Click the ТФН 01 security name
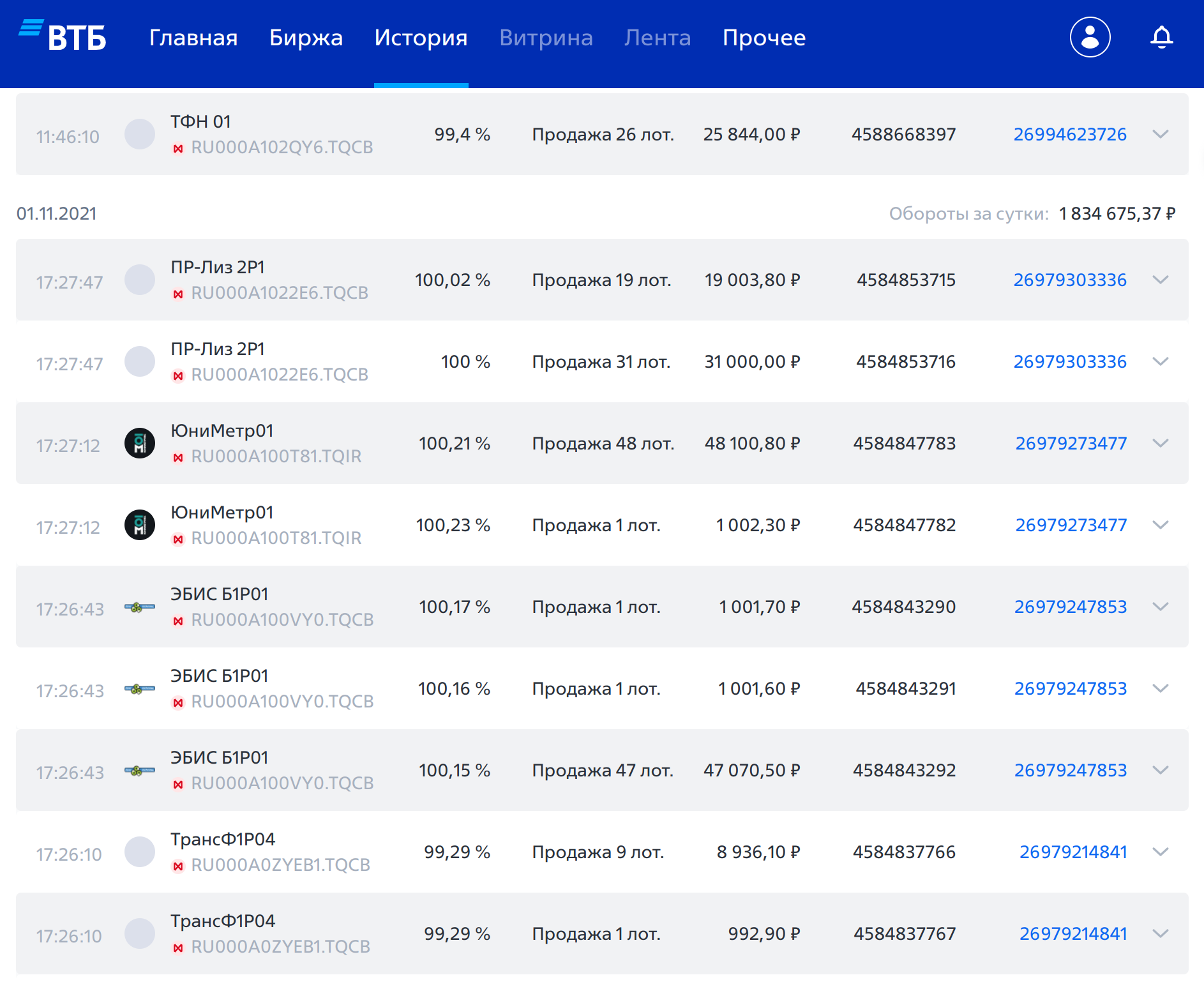 tap(200, 121)
